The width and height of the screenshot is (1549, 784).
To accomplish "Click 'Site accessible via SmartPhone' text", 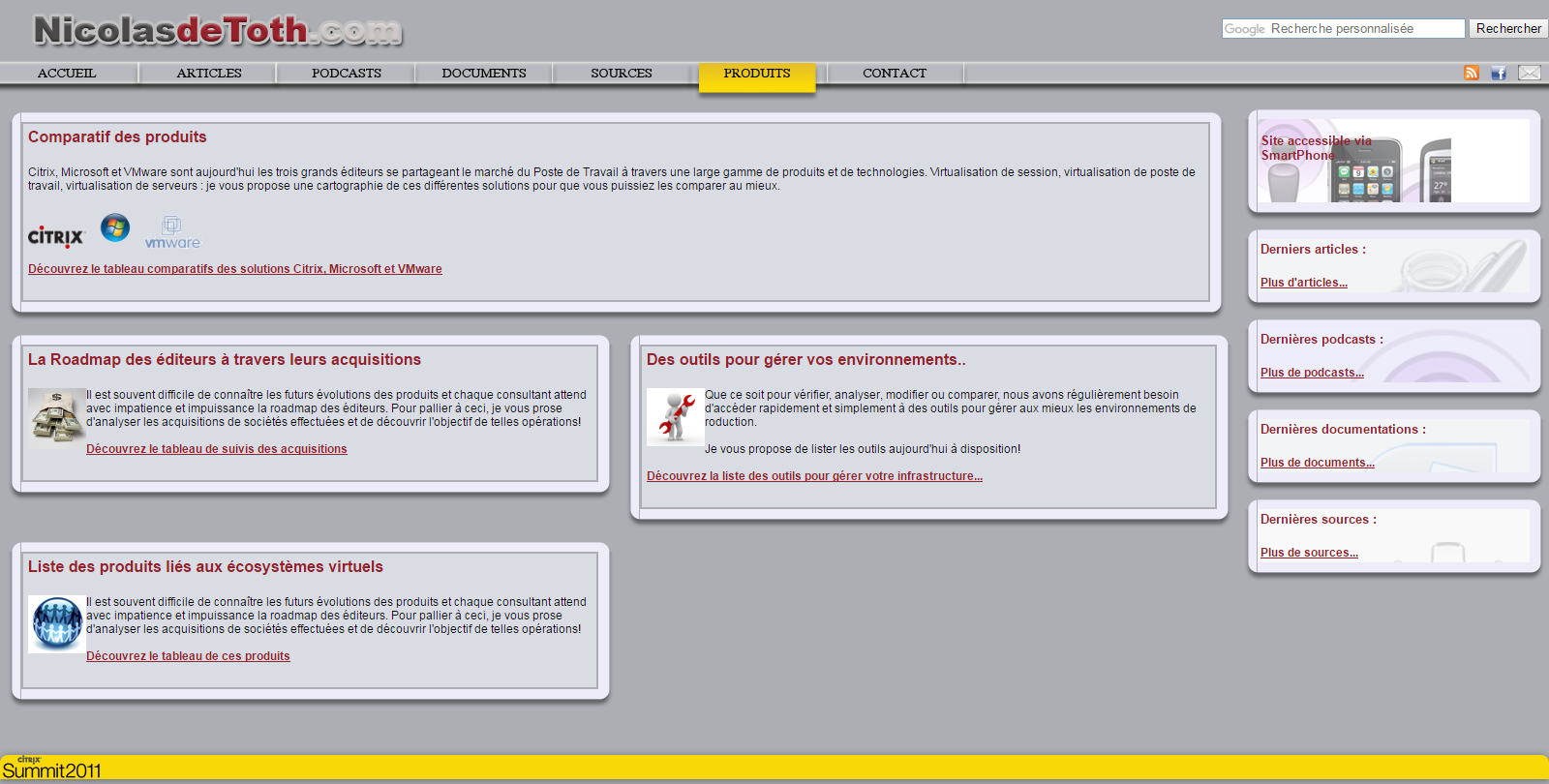I will (x=1316, y=148).
